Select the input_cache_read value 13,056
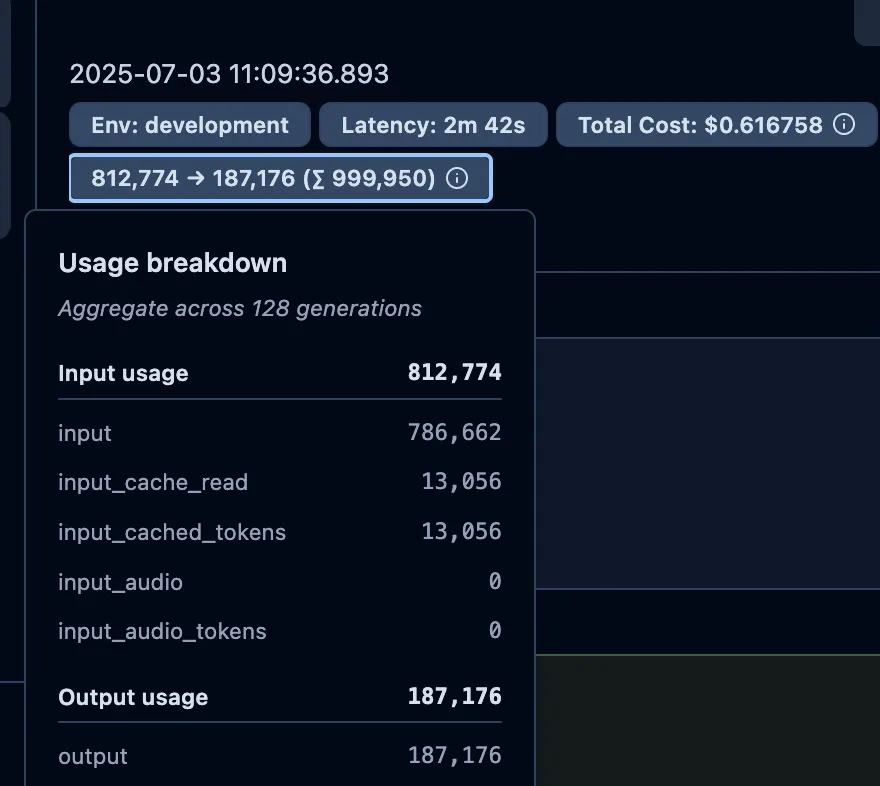Screen dimensions: 880x786 461,482
